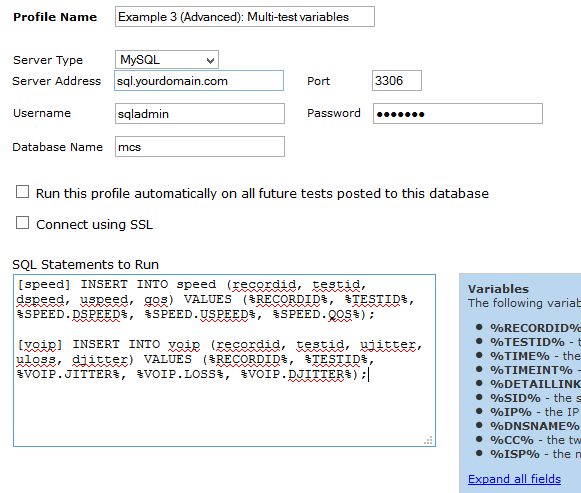The width and height of the screenshot is (581, 493).
Task: Enable Connect using SSL checkbox
Action: pos(23,223)
